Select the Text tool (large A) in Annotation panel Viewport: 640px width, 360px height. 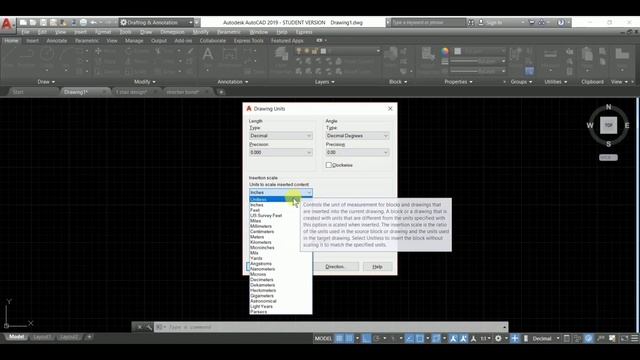click(208, 54)
